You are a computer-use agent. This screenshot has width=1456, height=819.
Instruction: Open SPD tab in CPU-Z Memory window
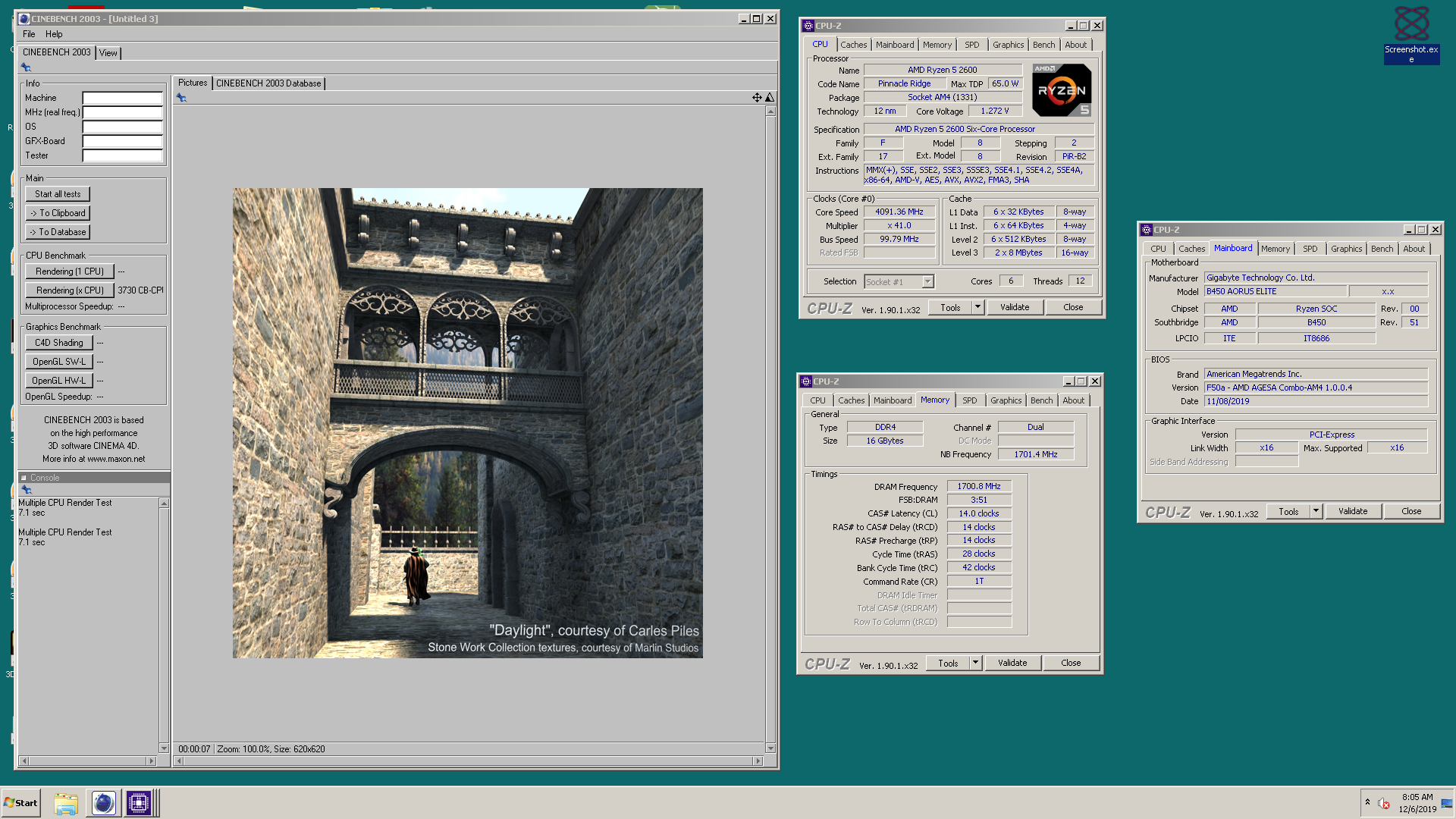969,400
